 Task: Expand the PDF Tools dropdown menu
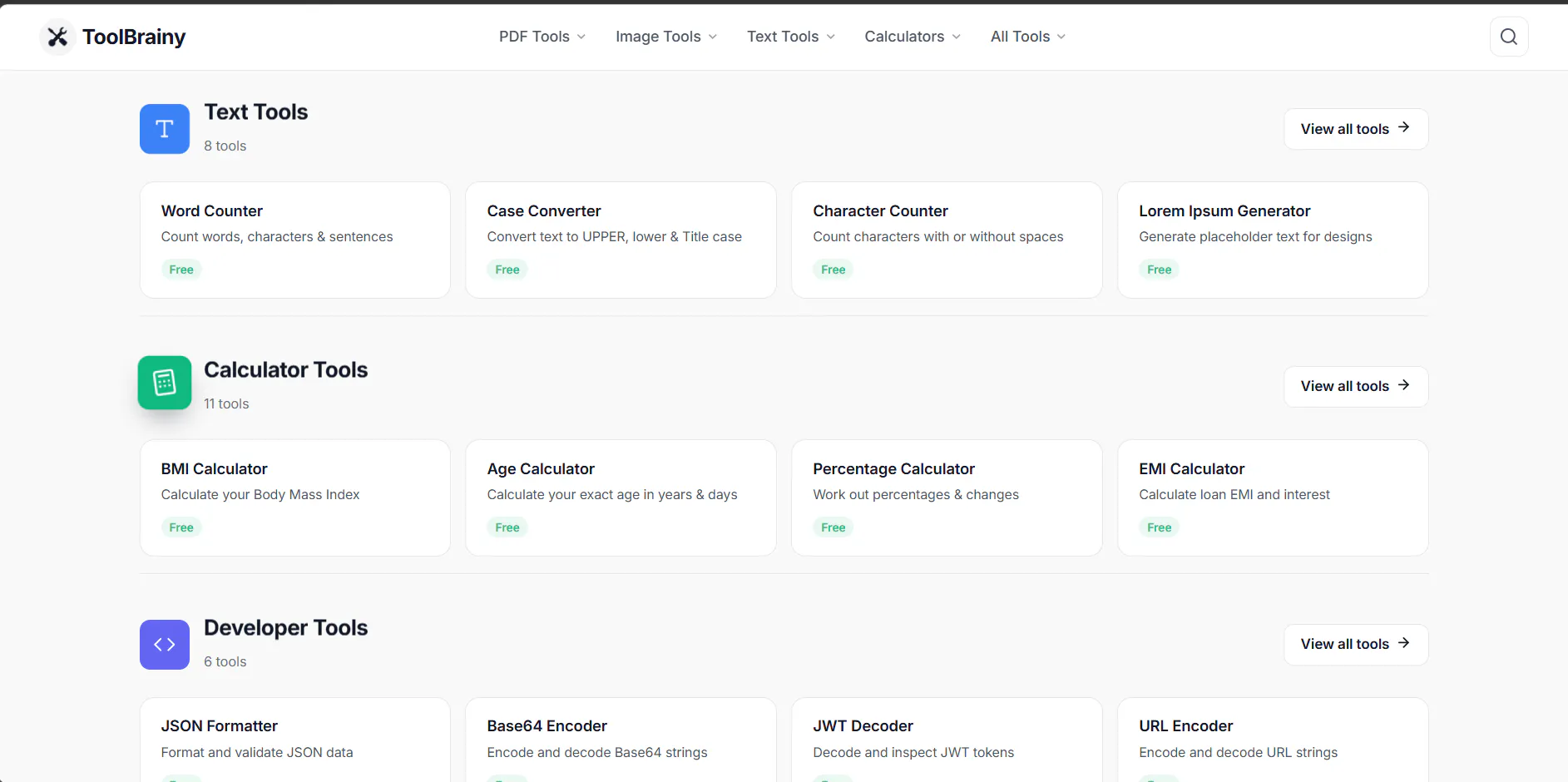(542, 37)
